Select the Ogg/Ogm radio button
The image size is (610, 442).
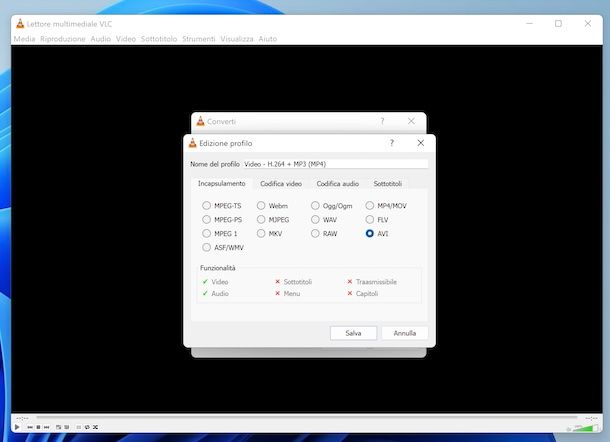tap(315, 205)
